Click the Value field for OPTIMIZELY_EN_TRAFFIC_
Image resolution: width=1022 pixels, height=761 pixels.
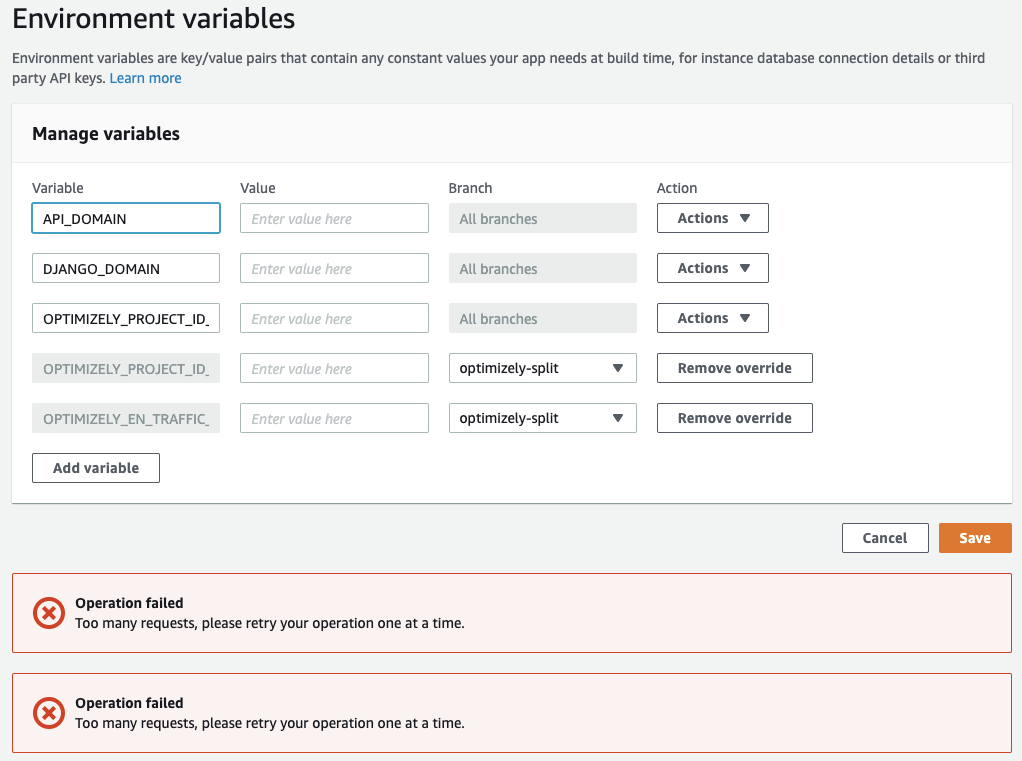pyautogui.click(x=334, y=418)
